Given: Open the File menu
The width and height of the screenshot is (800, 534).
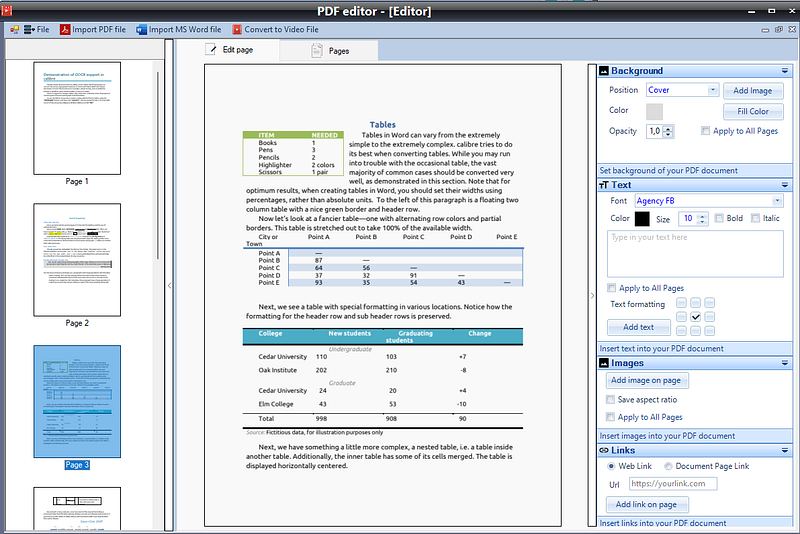Looking at the screenshot, I should tap(37, 30).
